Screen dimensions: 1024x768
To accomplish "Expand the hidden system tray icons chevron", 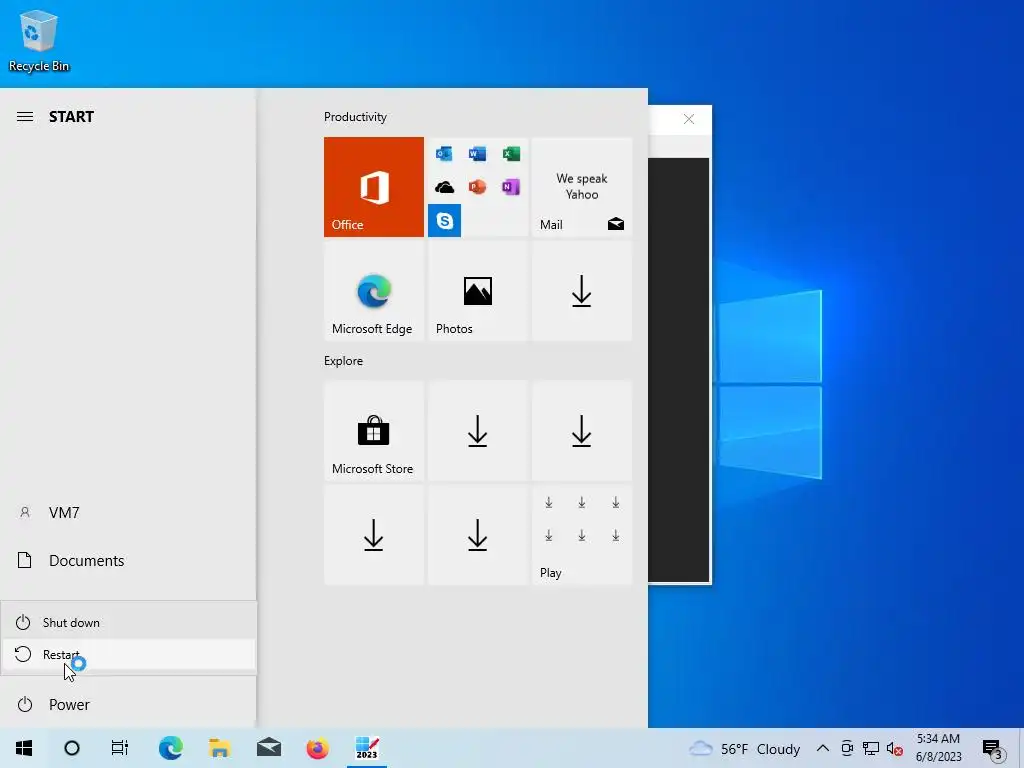I will coord(823,749).
